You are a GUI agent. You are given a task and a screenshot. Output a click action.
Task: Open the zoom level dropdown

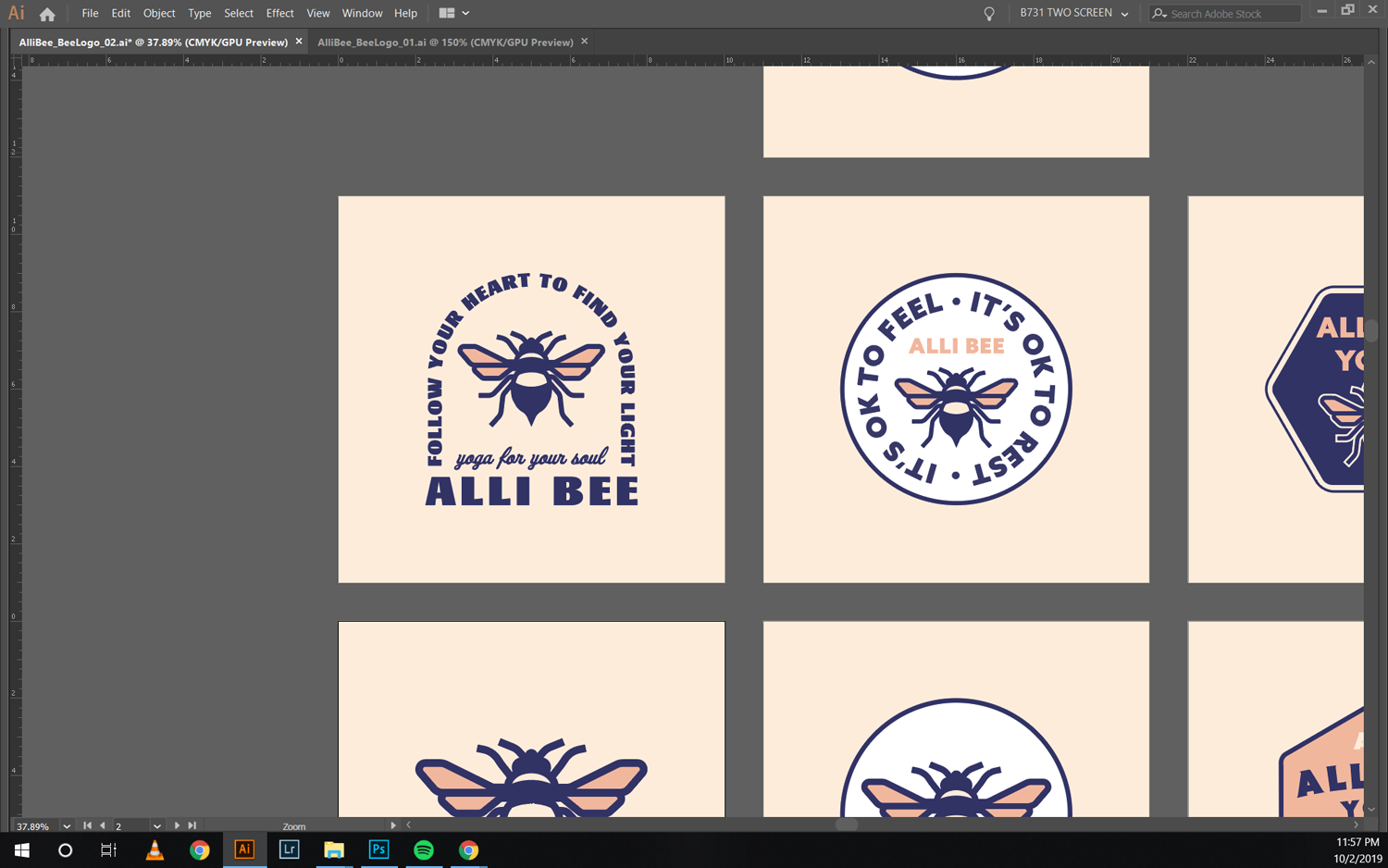tap(67, 826)
